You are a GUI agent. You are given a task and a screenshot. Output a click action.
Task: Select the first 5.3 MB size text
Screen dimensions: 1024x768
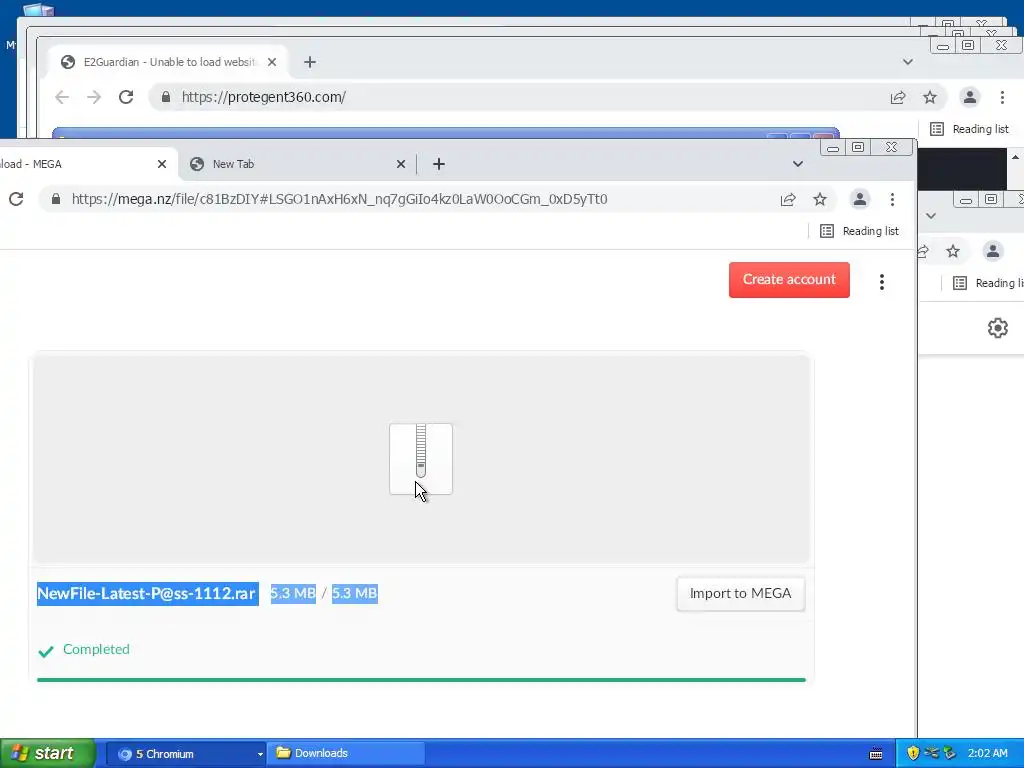(293, 594)
